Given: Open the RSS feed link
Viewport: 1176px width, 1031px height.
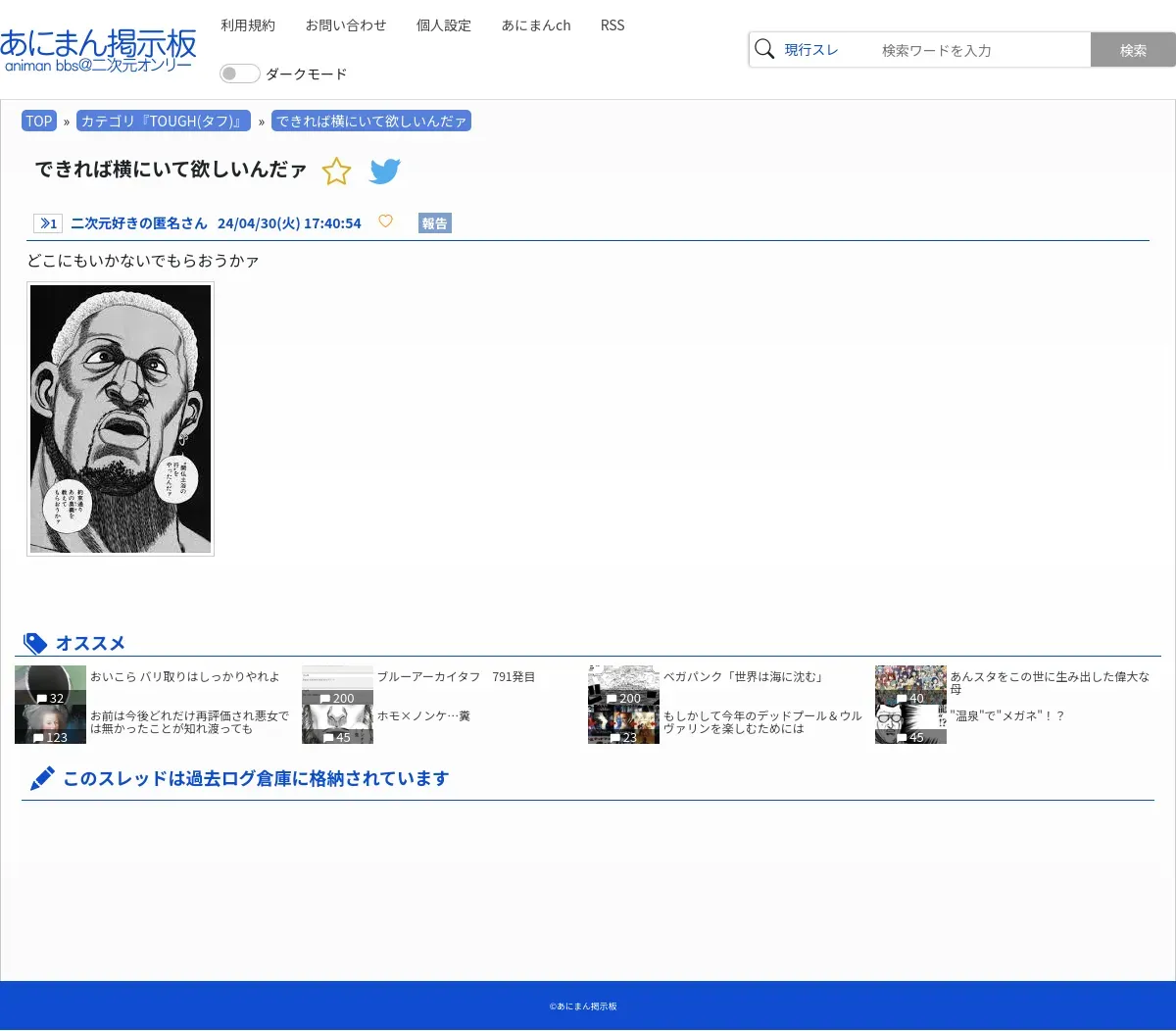Looking at the screenshot, I should pyautogui.click(x=612, y=25).
